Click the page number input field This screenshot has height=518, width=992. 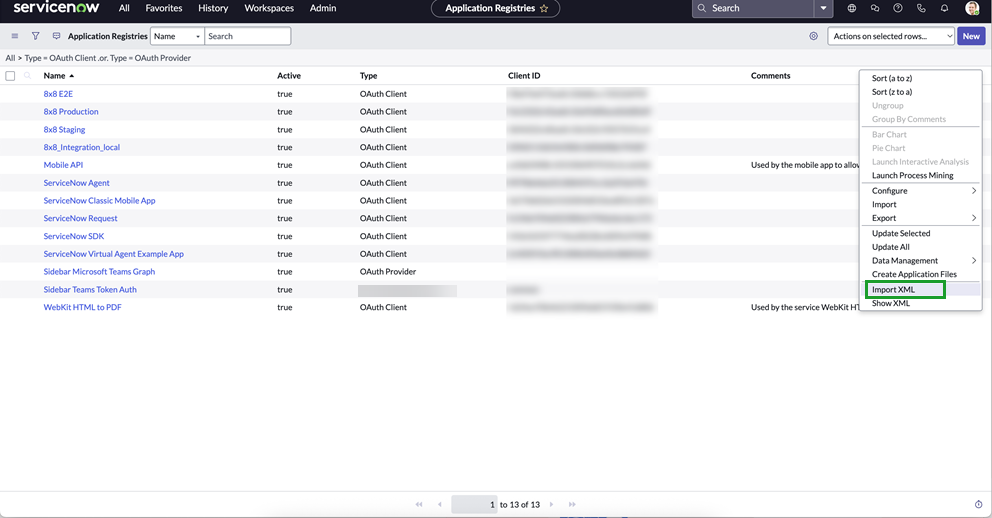point(474,504)
